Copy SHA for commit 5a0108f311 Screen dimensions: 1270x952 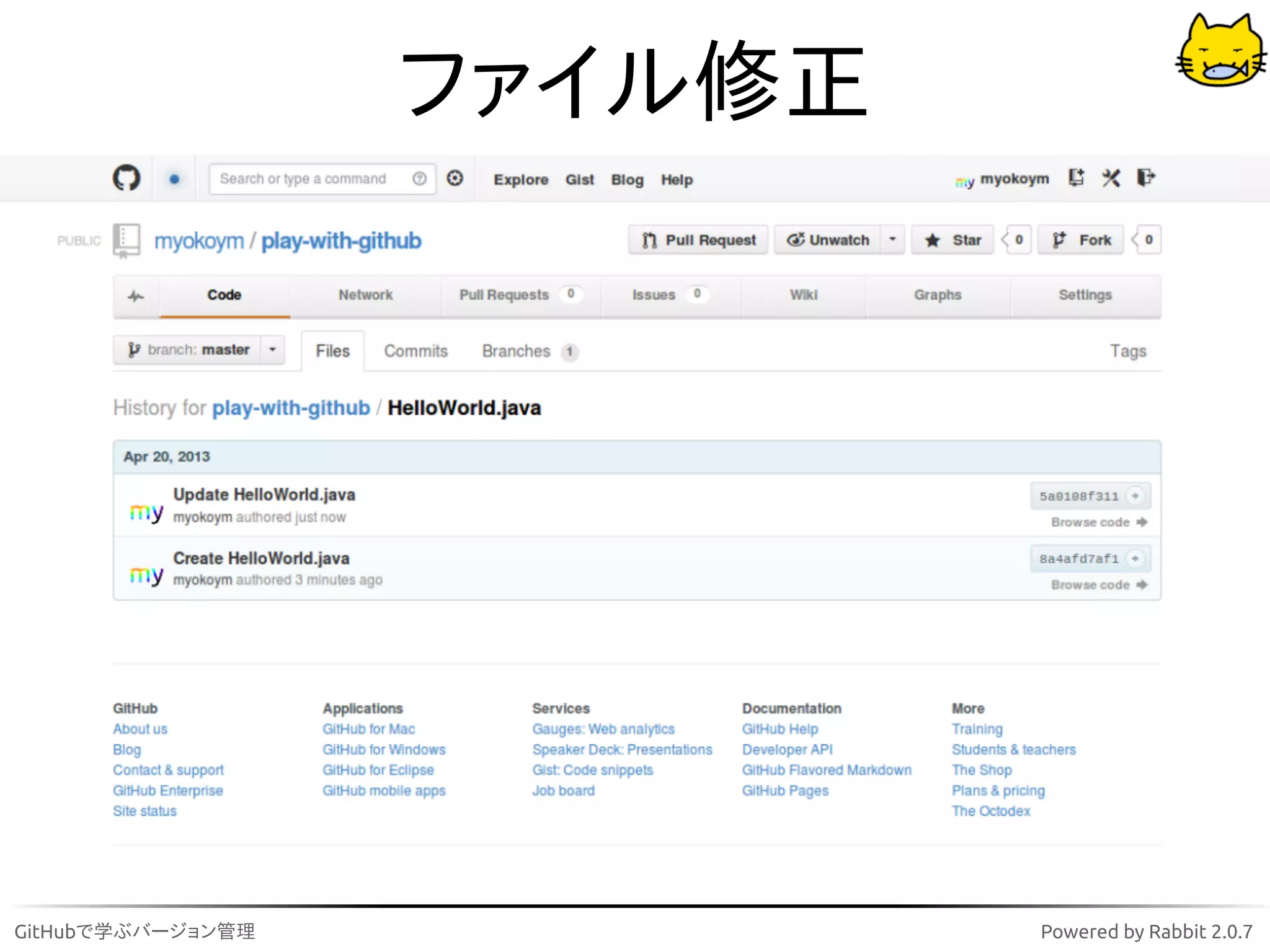pos(1135,496)
